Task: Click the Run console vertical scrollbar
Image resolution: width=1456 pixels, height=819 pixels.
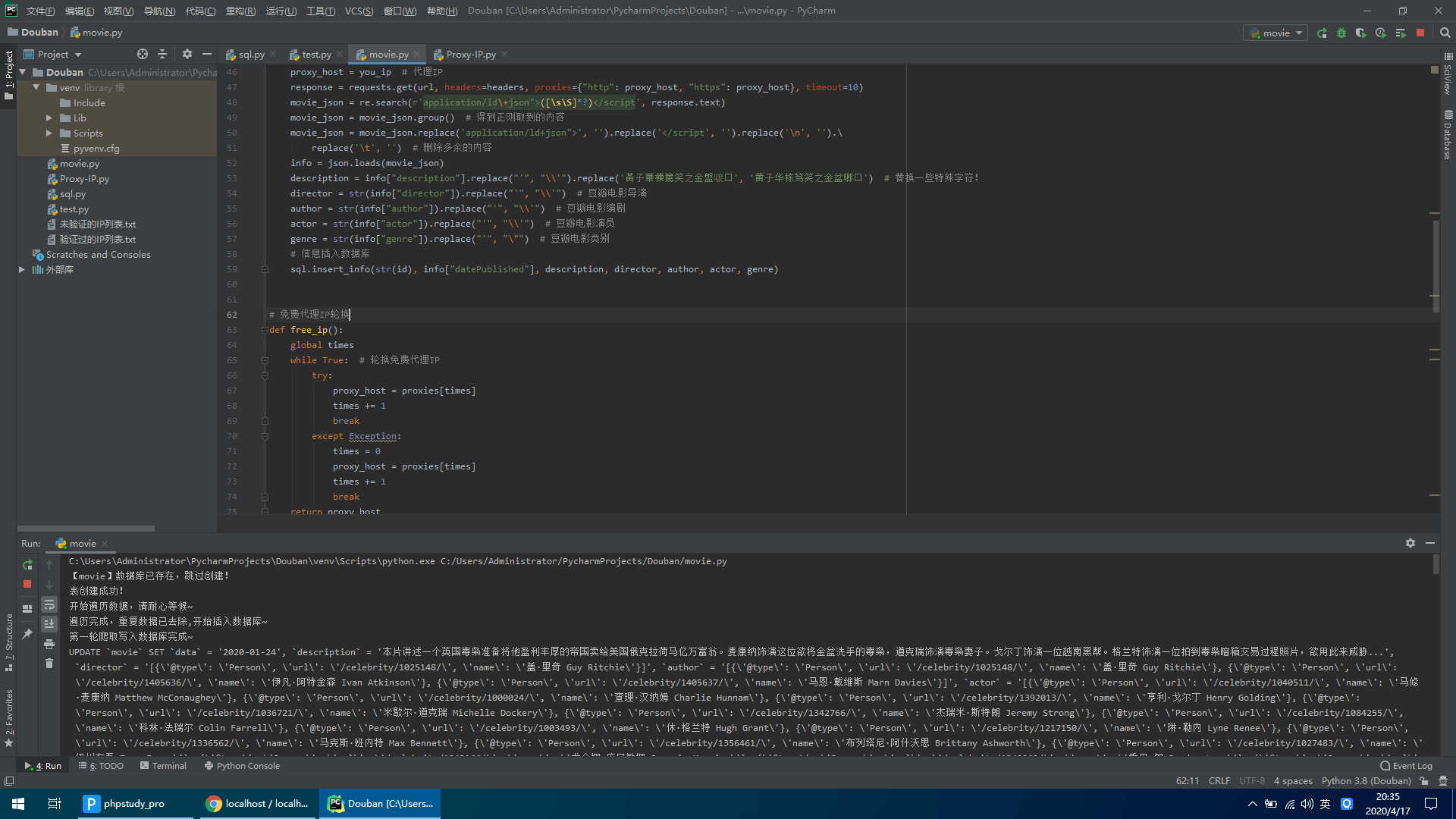Action: (1436, 564)
